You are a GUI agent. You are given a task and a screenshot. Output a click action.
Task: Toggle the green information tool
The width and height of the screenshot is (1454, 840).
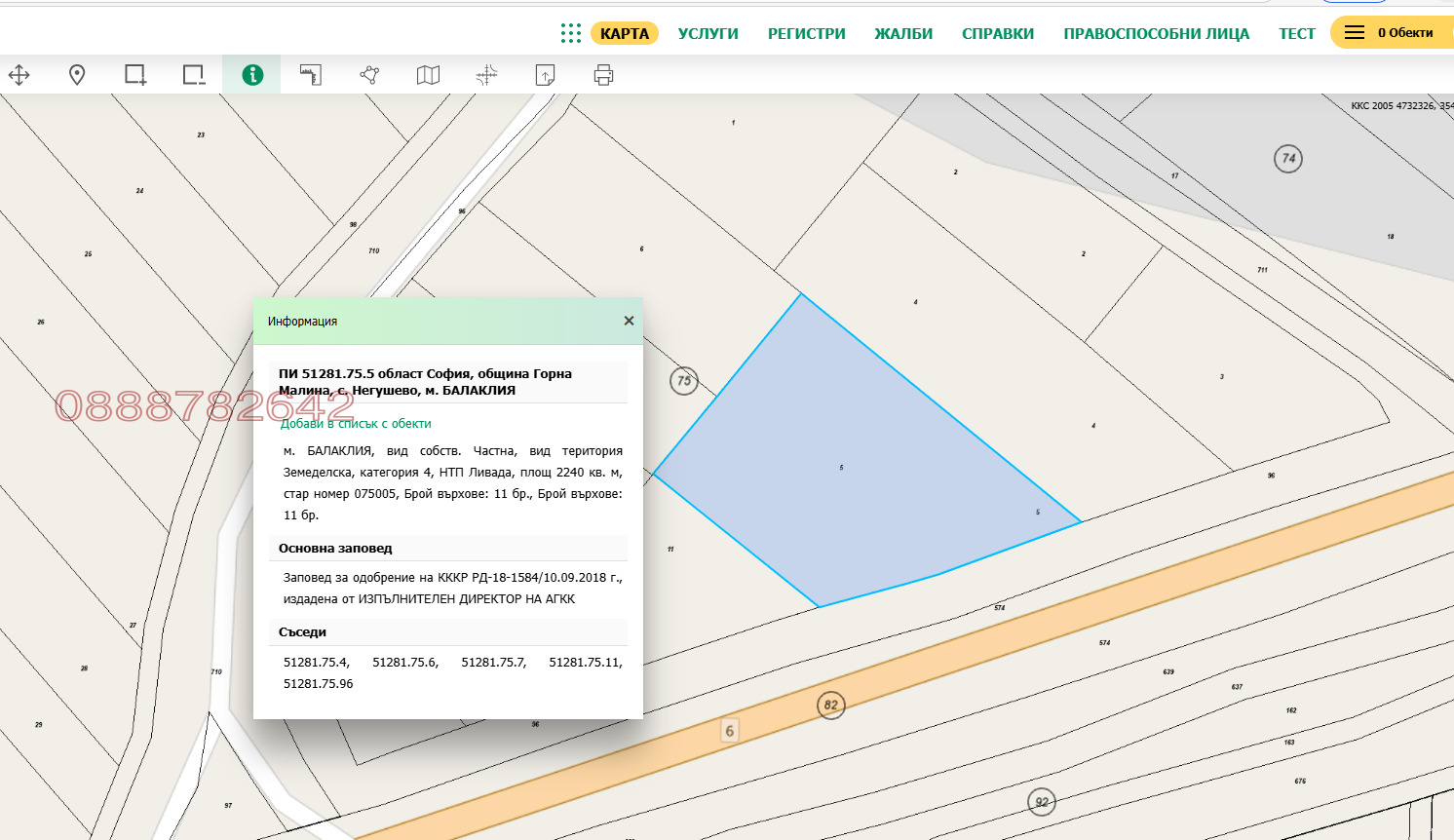click(252, 75)
